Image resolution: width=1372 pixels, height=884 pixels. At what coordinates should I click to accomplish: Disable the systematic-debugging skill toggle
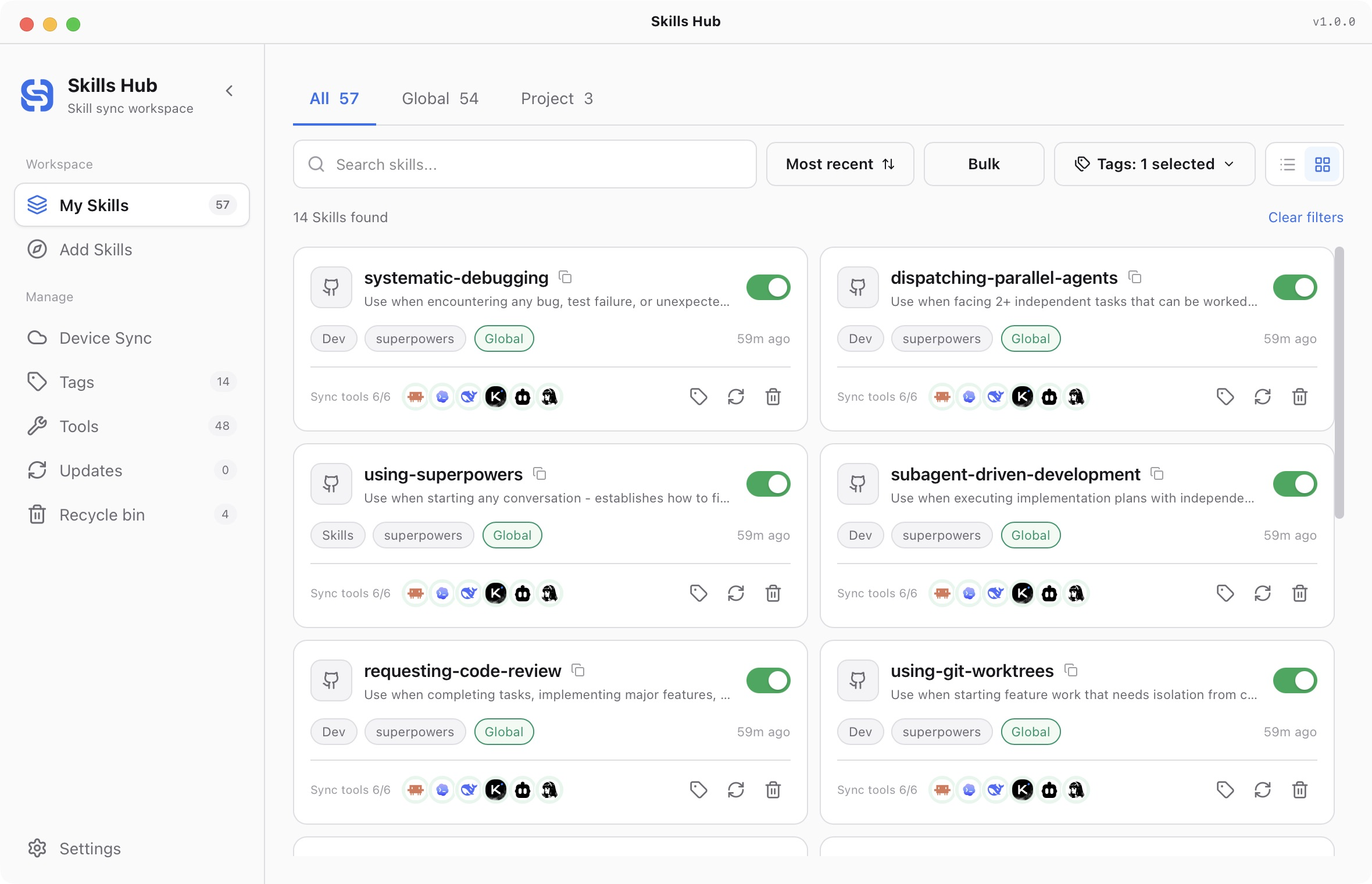(x=769, y=287)
